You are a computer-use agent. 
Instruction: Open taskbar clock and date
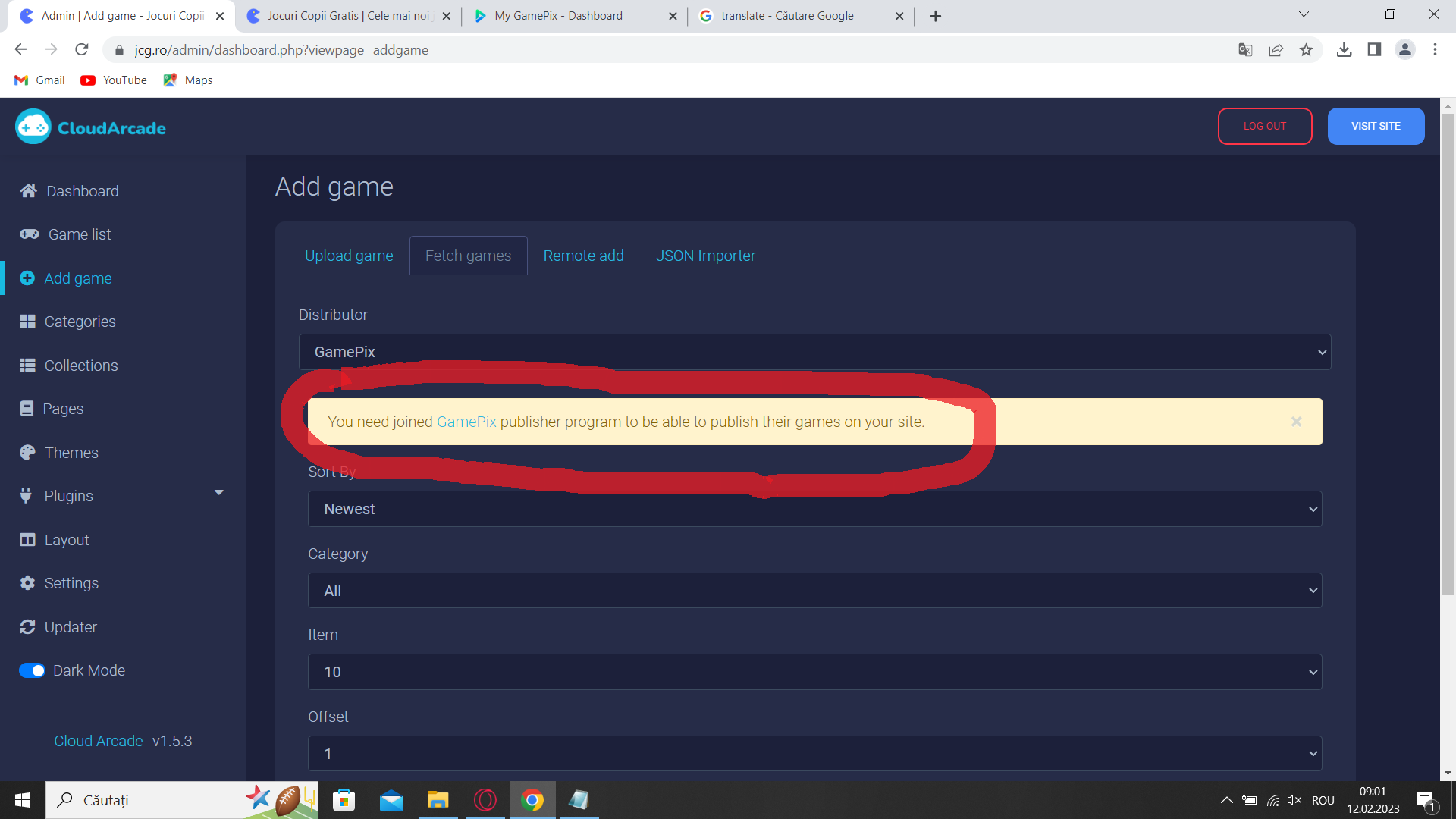pos(1373,800)
